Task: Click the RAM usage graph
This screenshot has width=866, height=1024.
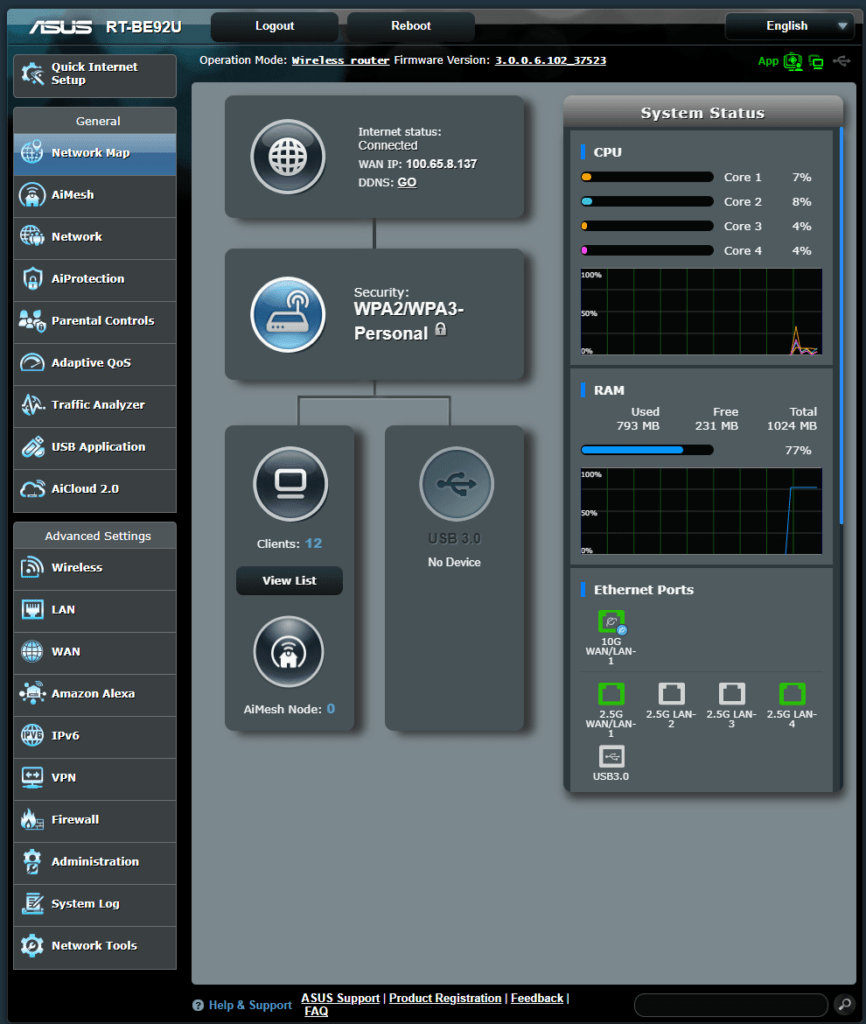Action: pos(701,511)
